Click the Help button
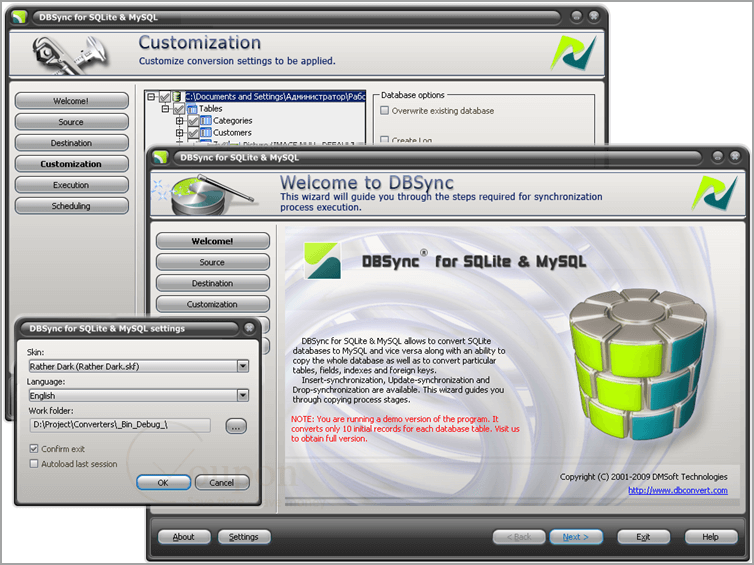This screenshot has width=754, height=565. click(711, 537)
